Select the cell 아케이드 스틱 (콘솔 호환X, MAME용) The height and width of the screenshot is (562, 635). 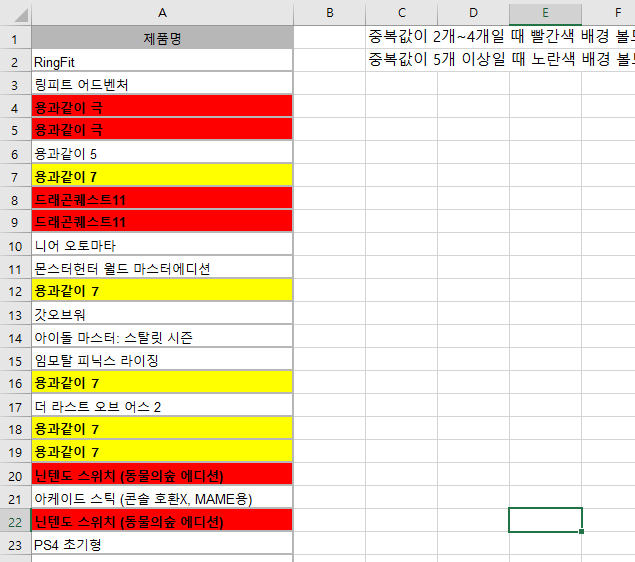point(162,498)
